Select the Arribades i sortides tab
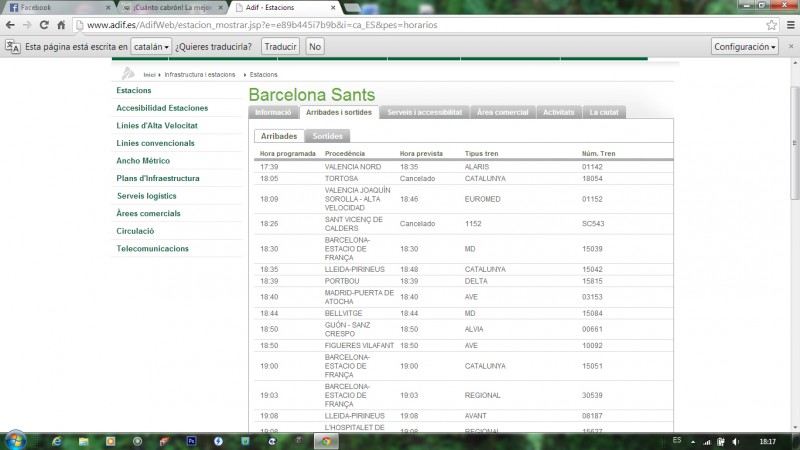Screen dimensions: 800x450 tap(339, 112)
